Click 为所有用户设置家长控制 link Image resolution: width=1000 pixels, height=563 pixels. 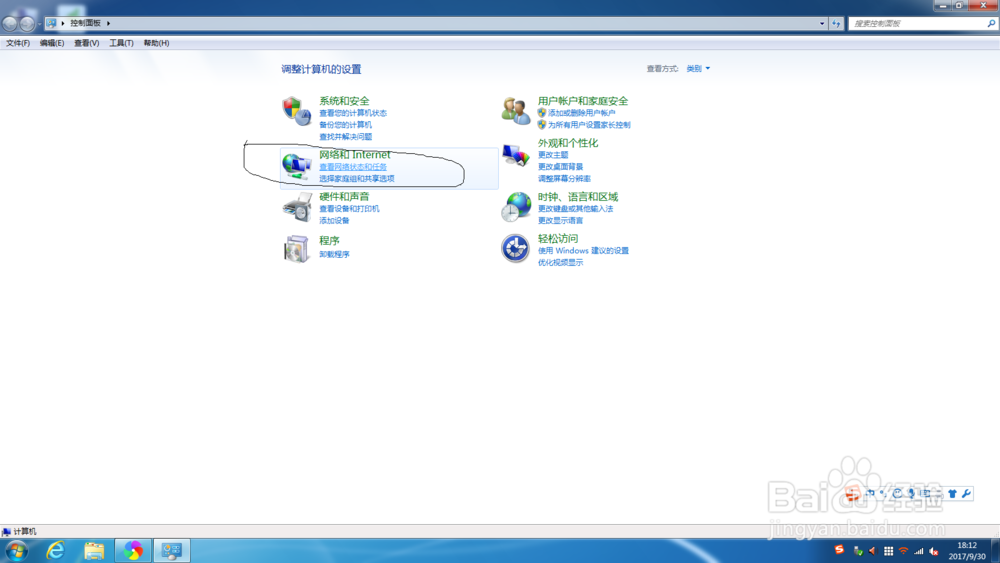tap(589, 125)
